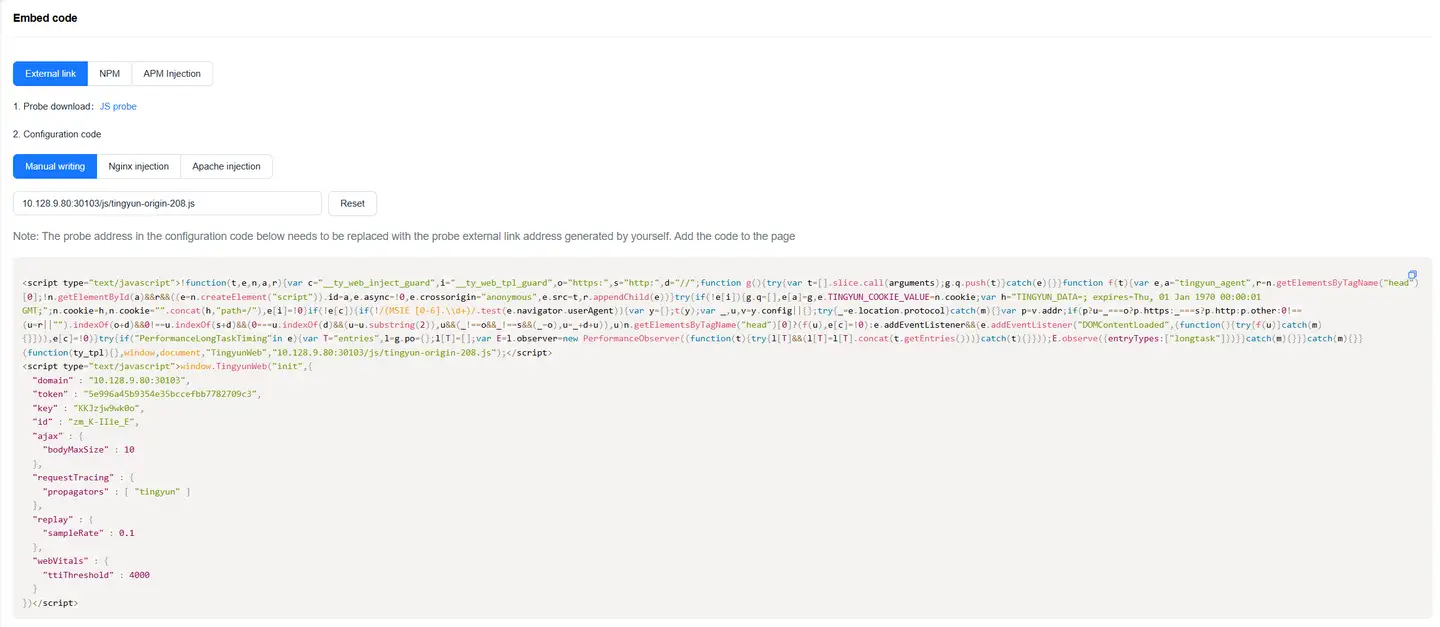Click the "domain" line in code
The height and width of the screenshot is (627, 1440).
coord(110,381)
